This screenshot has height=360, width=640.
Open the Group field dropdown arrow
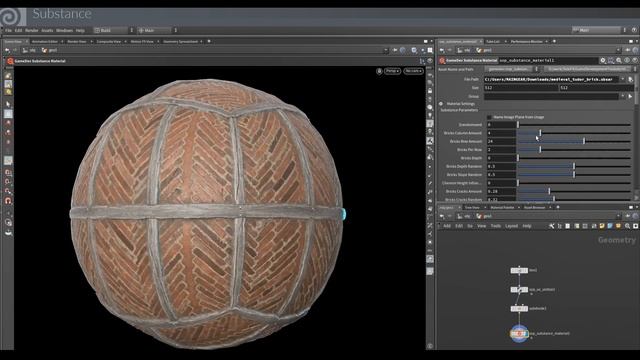[x=622, y=96]
